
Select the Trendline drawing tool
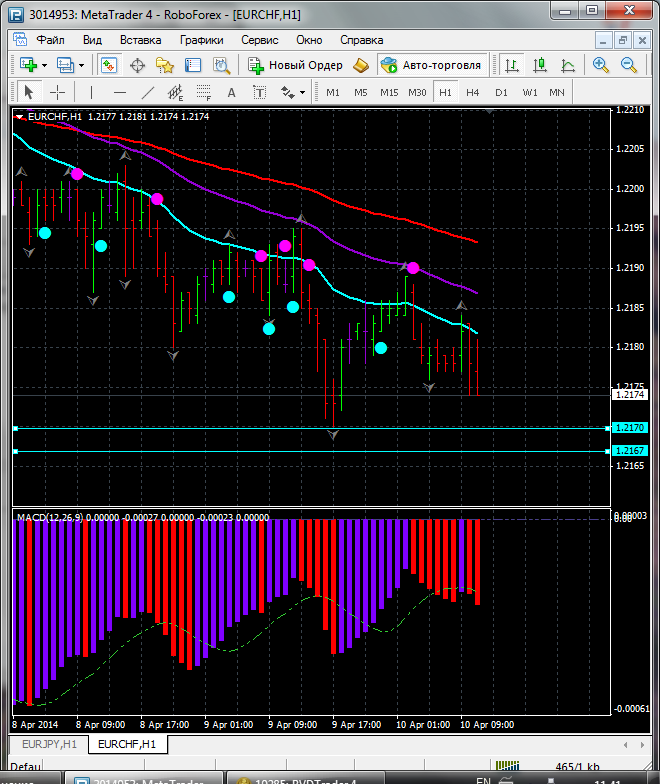[x=148, y=92]
